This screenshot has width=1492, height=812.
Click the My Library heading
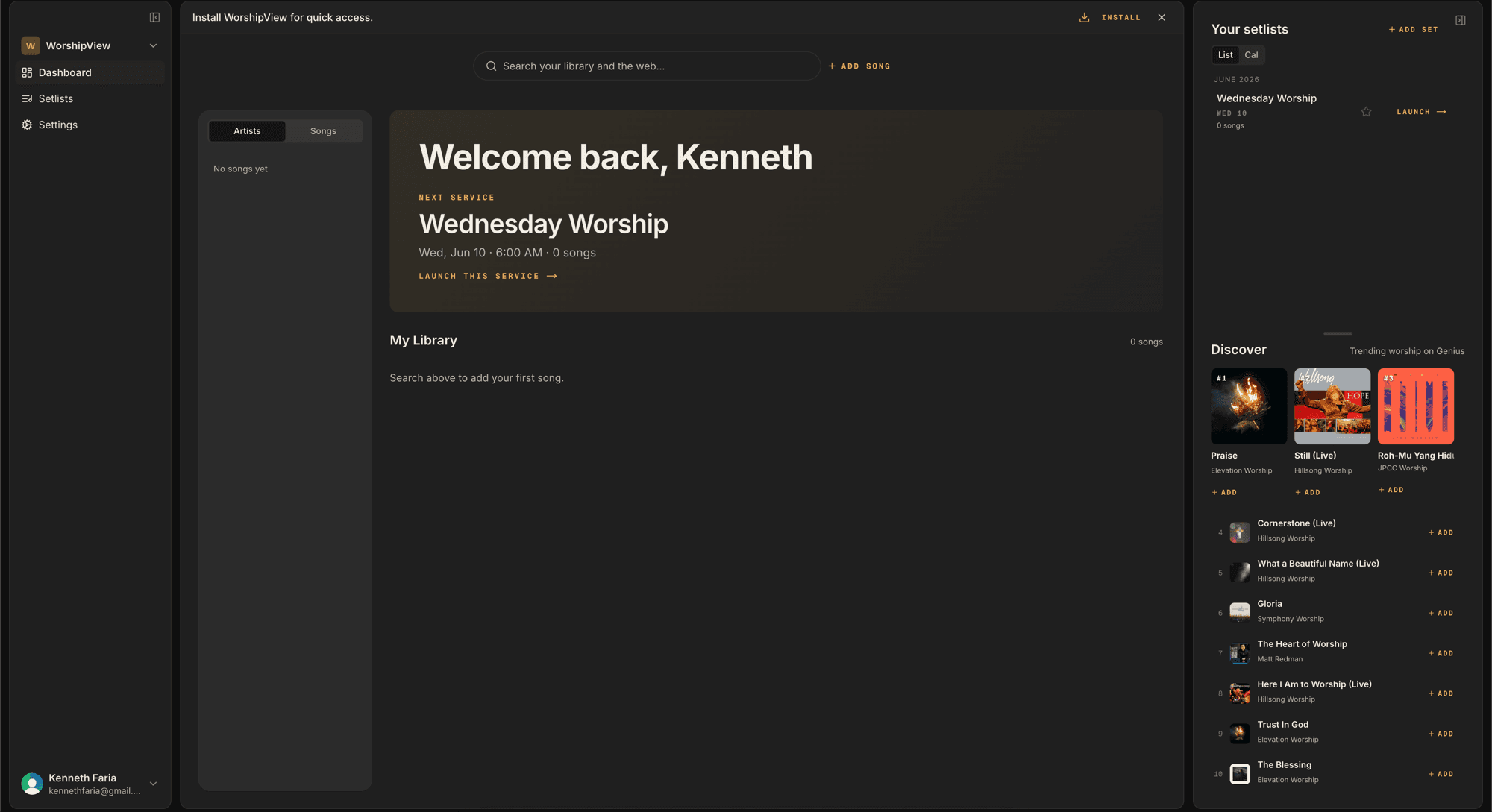point(423,340)
